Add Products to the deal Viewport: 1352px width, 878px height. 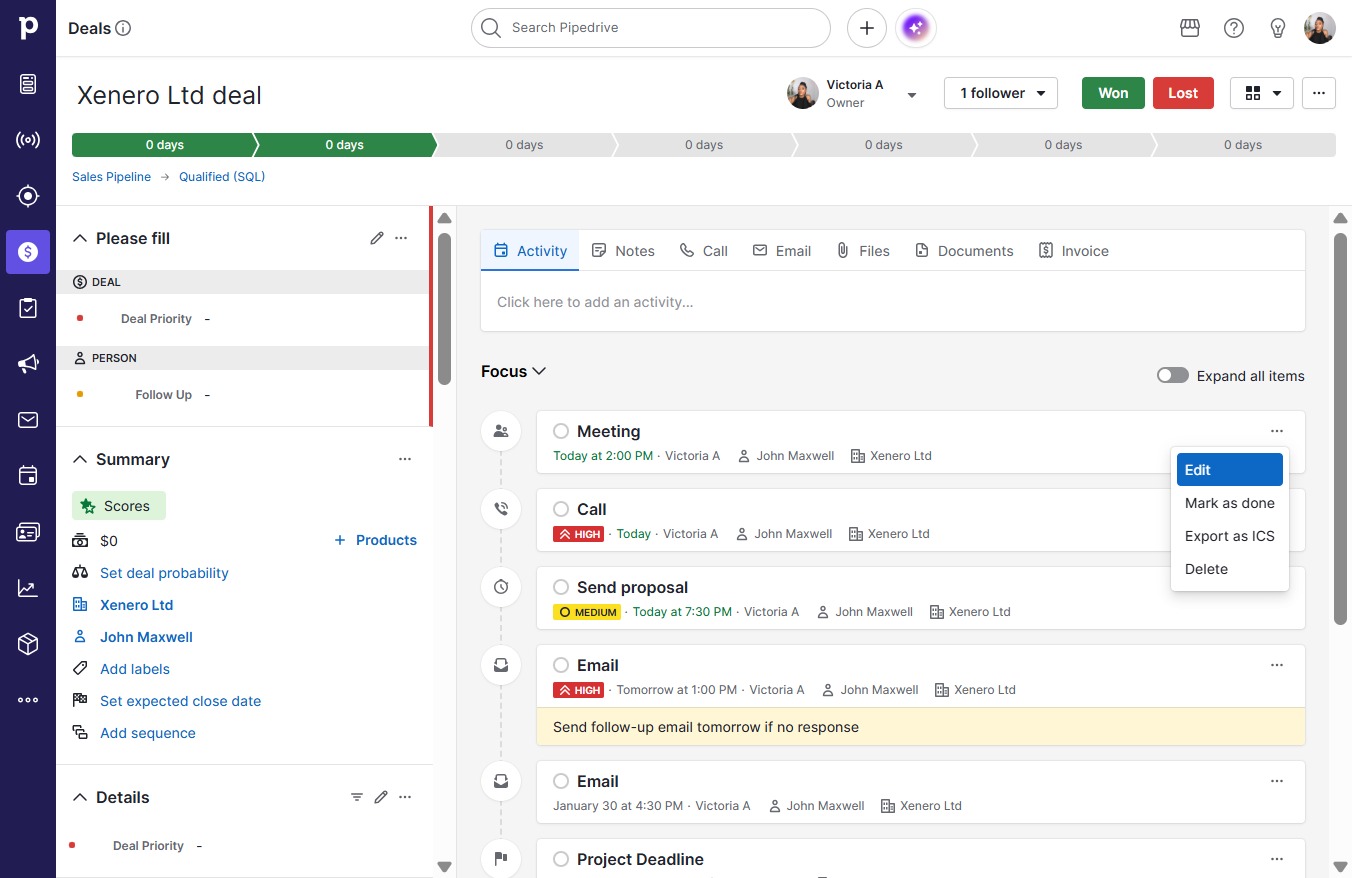tap(375, 540)
